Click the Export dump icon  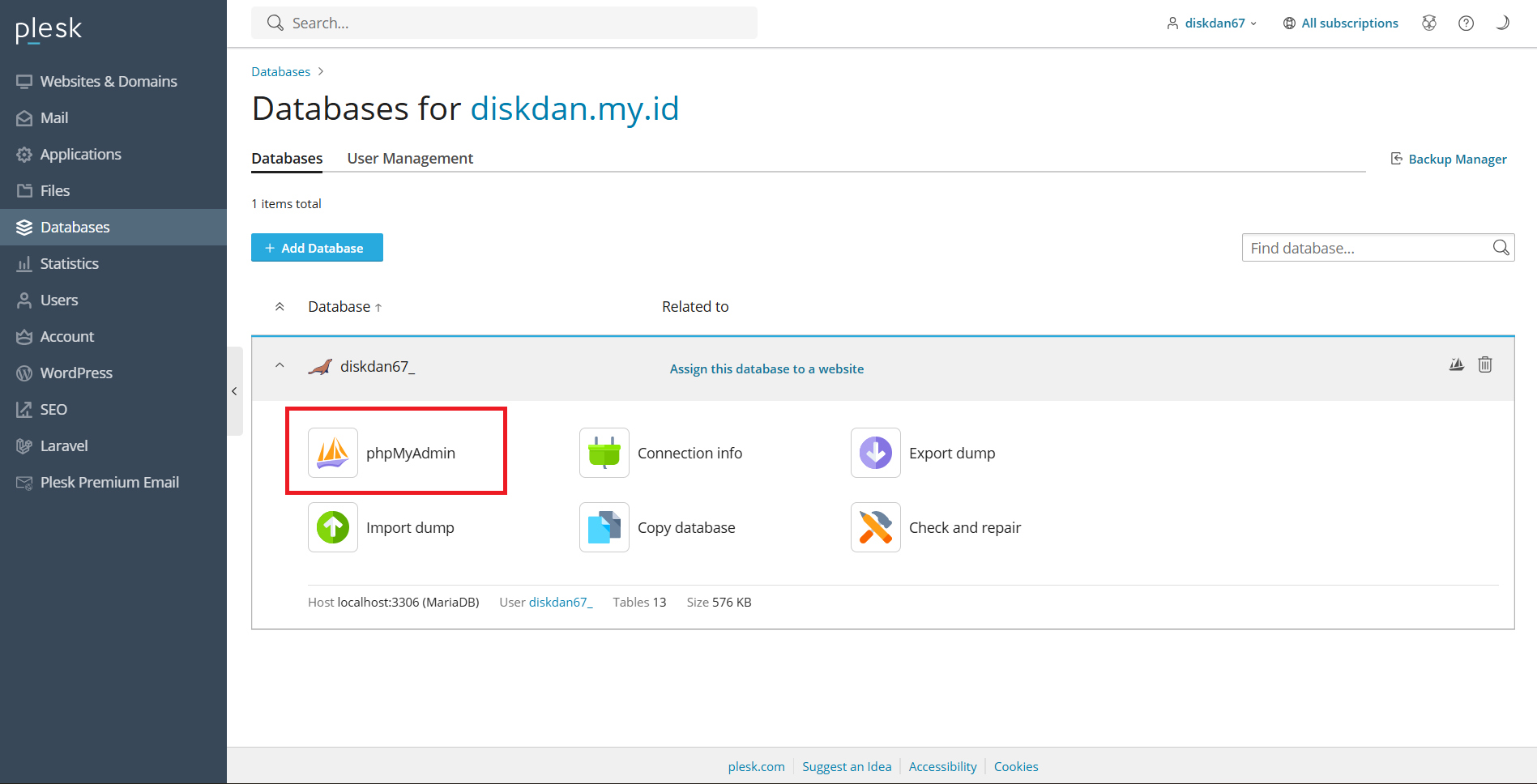[875, 453]
